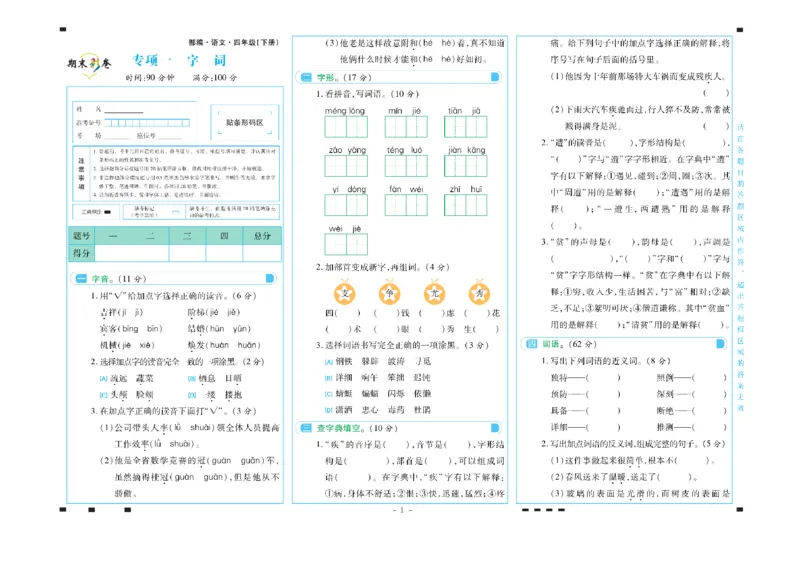
Task: Click question heading 看拼音,写词语
Action: pos(367,94)
